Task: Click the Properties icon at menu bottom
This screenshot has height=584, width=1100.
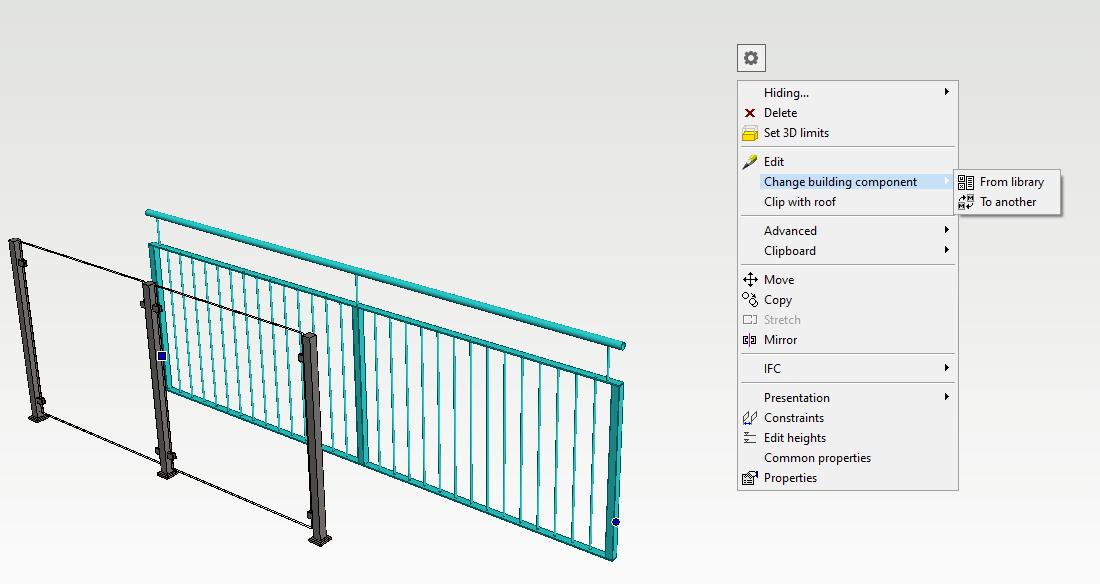Action: coord(750,478)
